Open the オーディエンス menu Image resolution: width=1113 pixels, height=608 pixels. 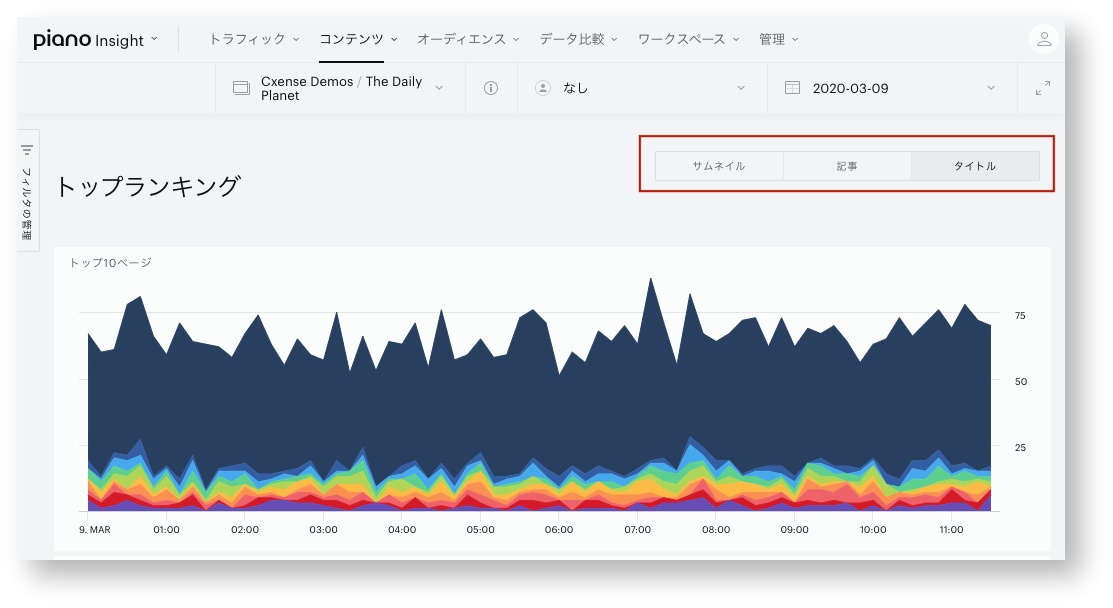[468, 39]
